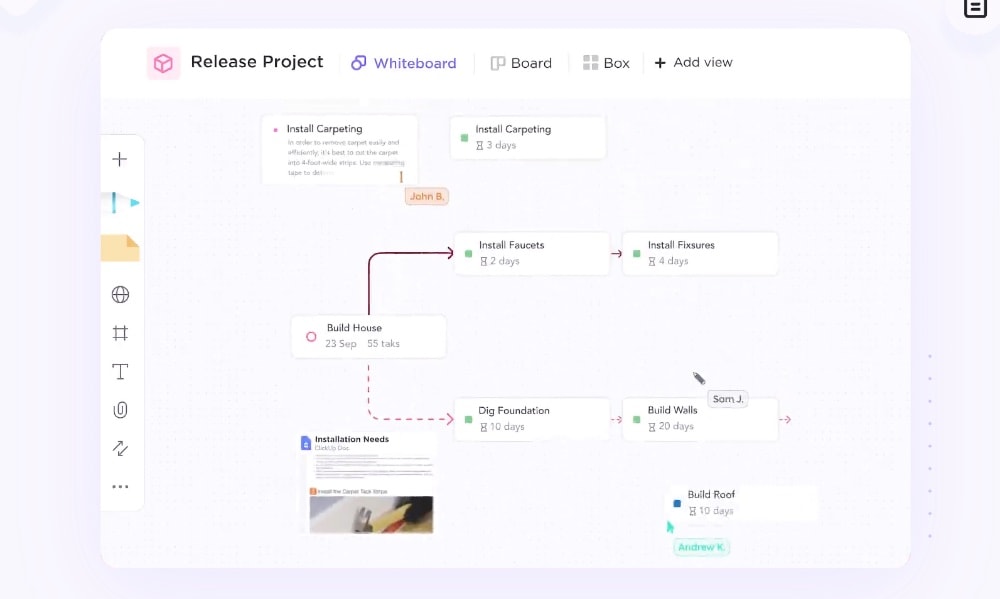
Task: Open the globe web embed tool
Action: tap(120, 294)
